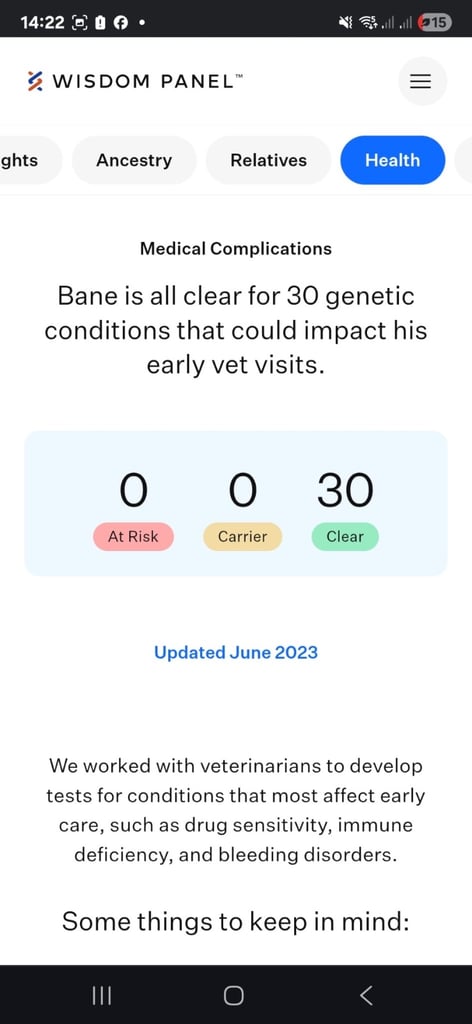Tap the Wi-Fi signal status icon
The height and width of the screenshot is (1024, 472).
(368, 23)
